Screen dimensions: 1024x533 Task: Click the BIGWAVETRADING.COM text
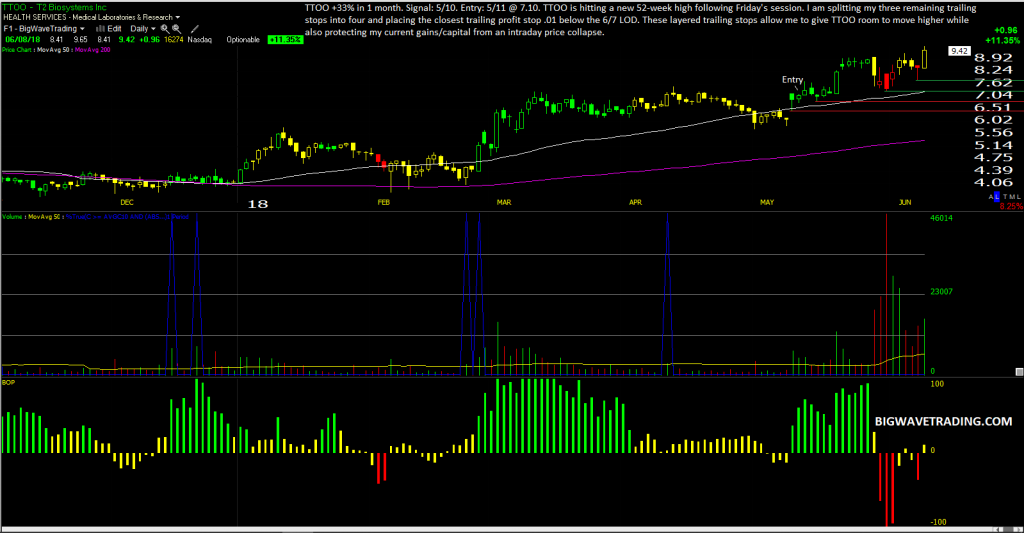[943, 421]
